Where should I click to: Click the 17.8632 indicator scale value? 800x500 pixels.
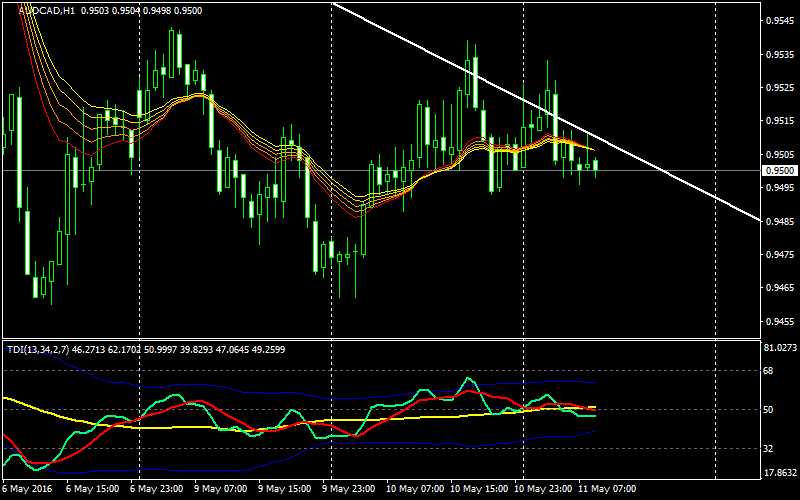(x=778, y=474)
